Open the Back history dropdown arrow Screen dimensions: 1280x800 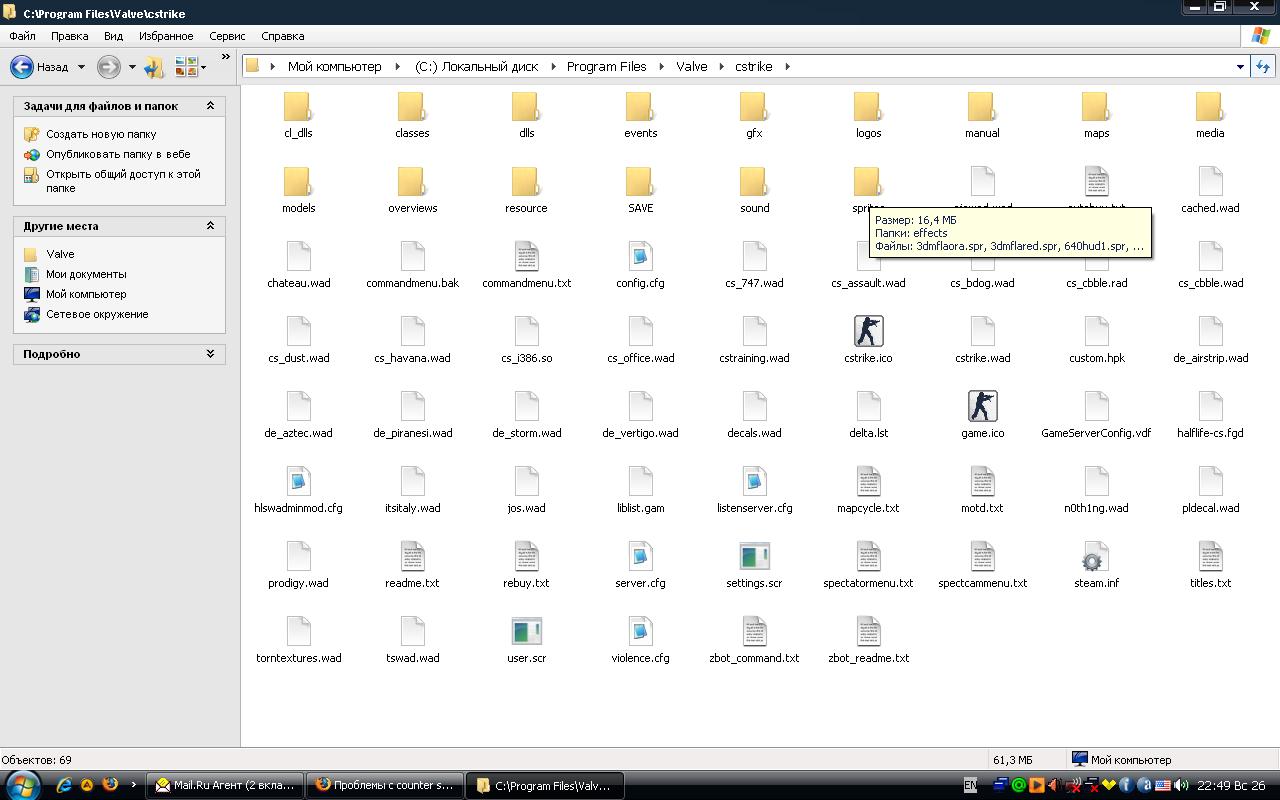81,67
